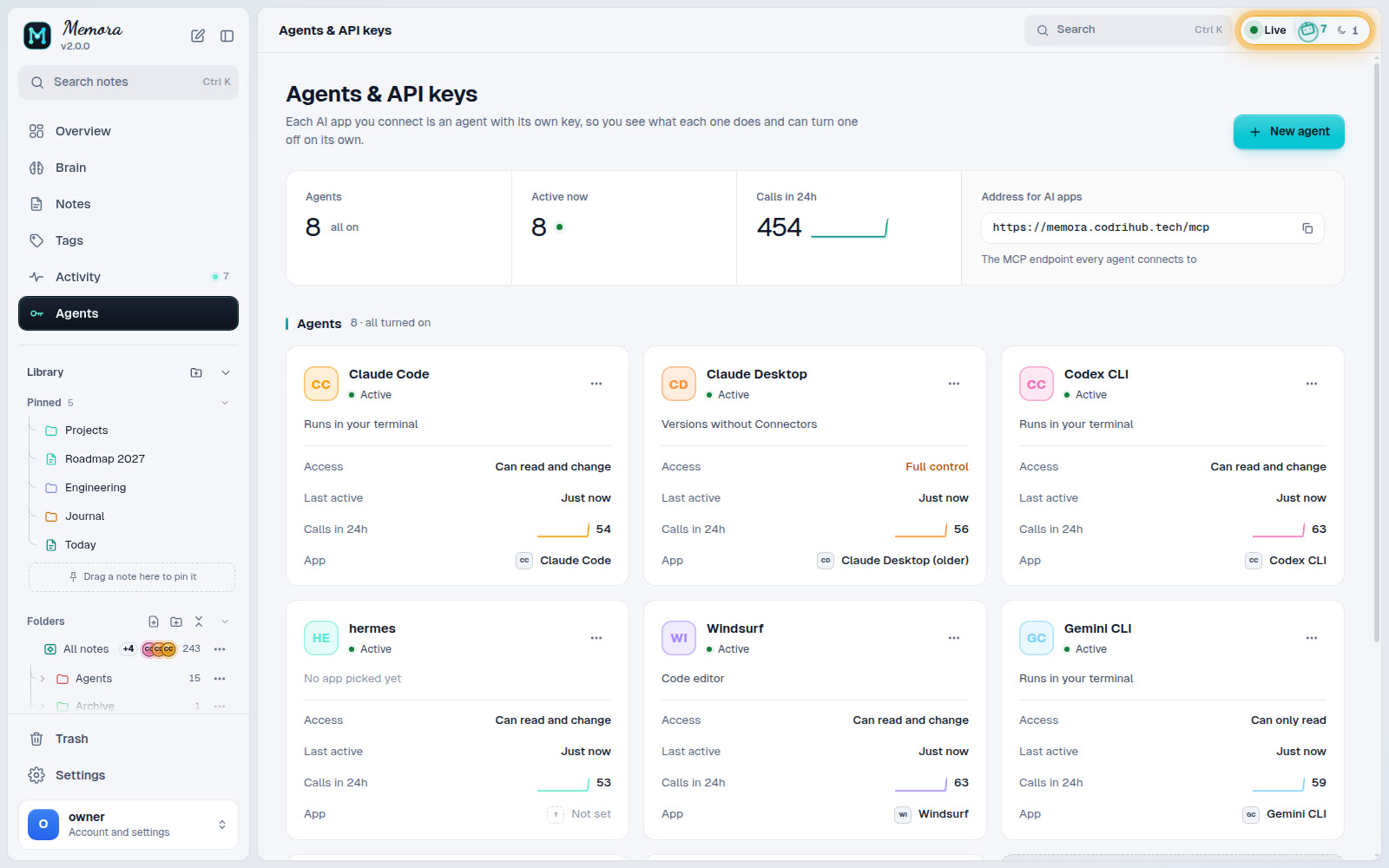Viewport: 1389px width, 868px height.
Task: Open more options for Windsurf agent
Action: pos(954,638)
